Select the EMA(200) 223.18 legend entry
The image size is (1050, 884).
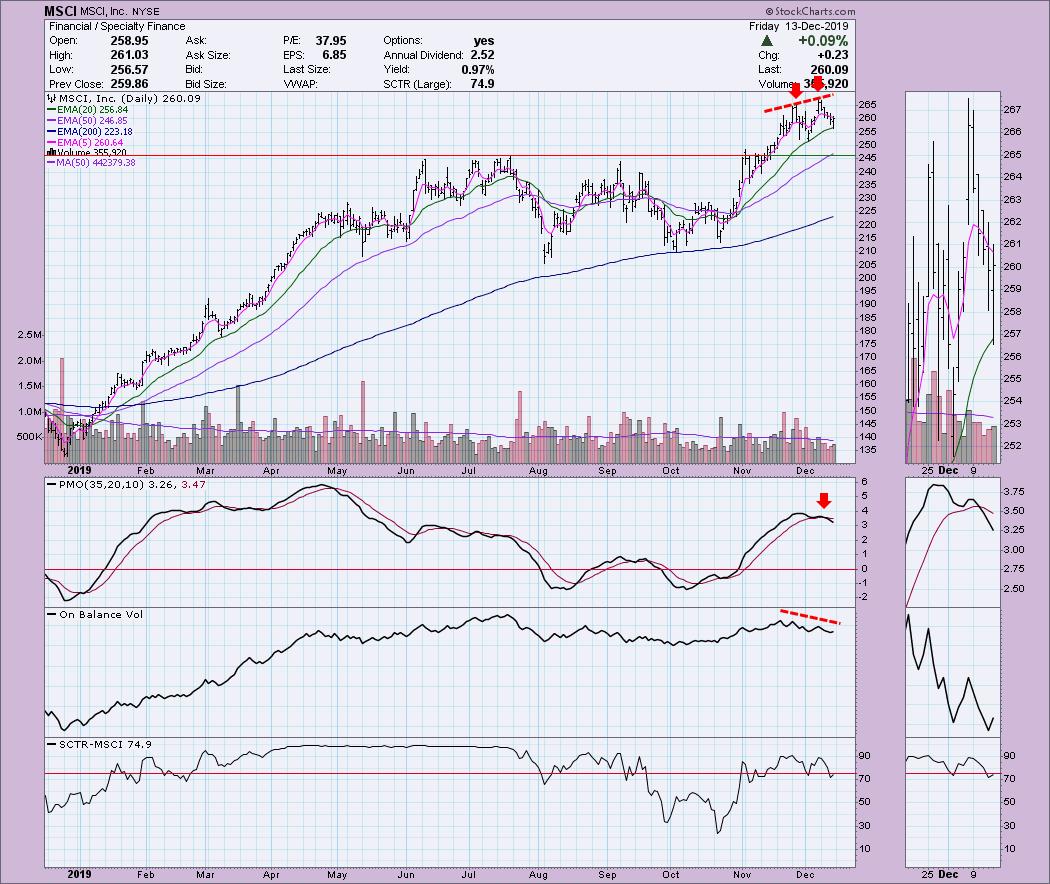pyautogui.click(x=97, y=133)
